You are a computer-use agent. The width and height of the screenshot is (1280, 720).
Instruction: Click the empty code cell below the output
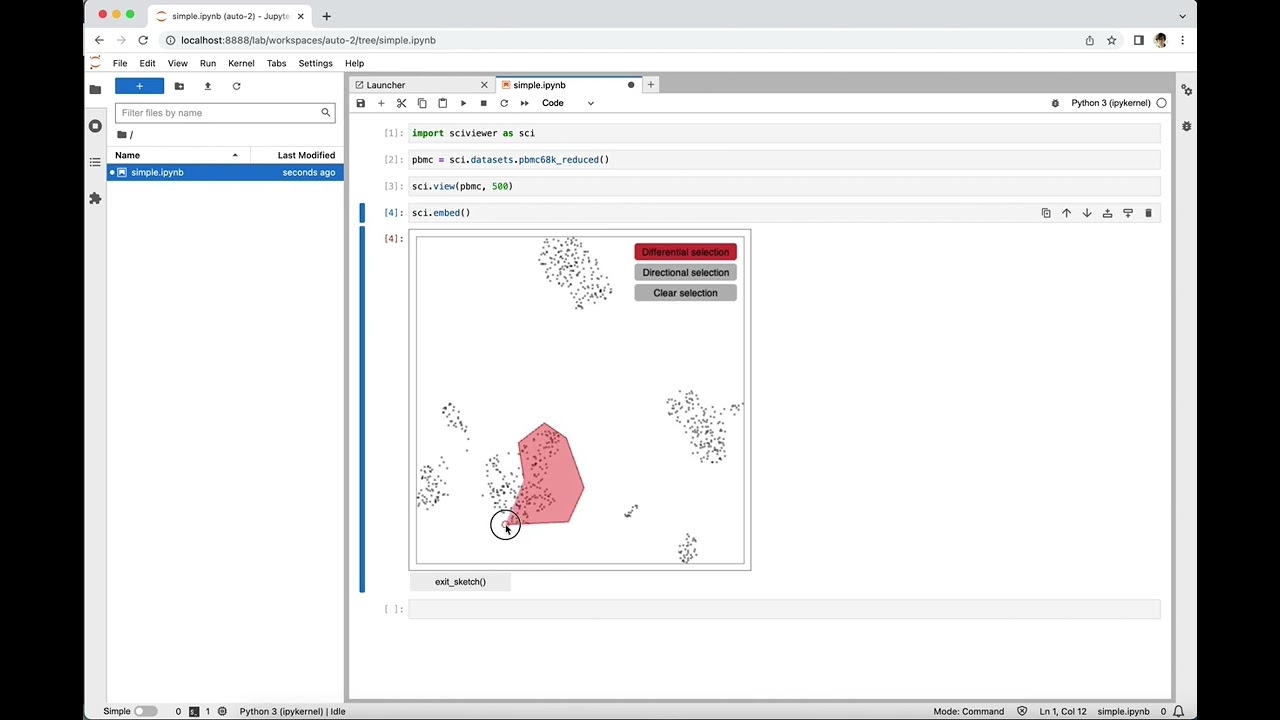(x=784, y=609)
